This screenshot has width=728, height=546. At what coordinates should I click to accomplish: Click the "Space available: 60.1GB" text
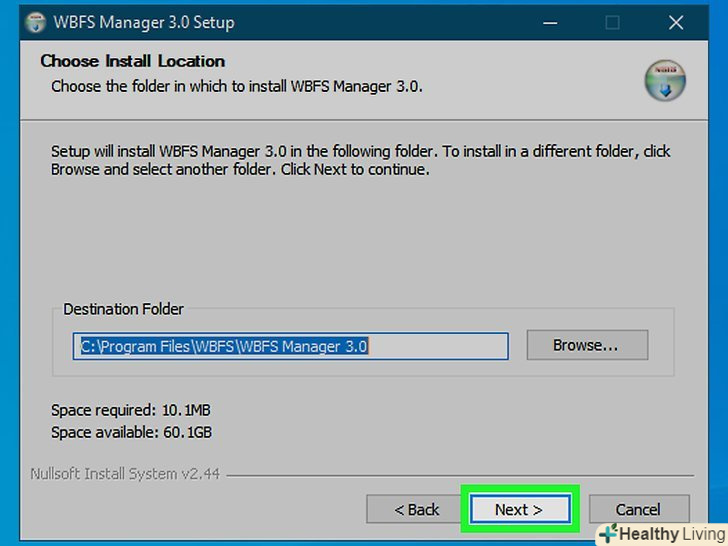pyautogui.click(x=131, y=433)
